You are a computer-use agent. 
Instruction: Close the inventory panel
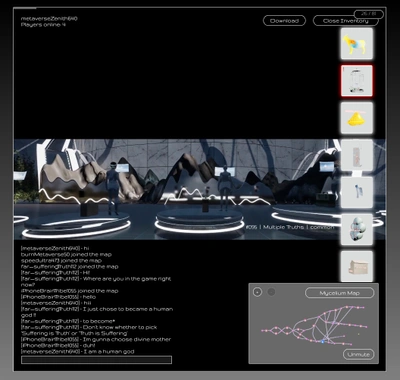tap(345, 21)
